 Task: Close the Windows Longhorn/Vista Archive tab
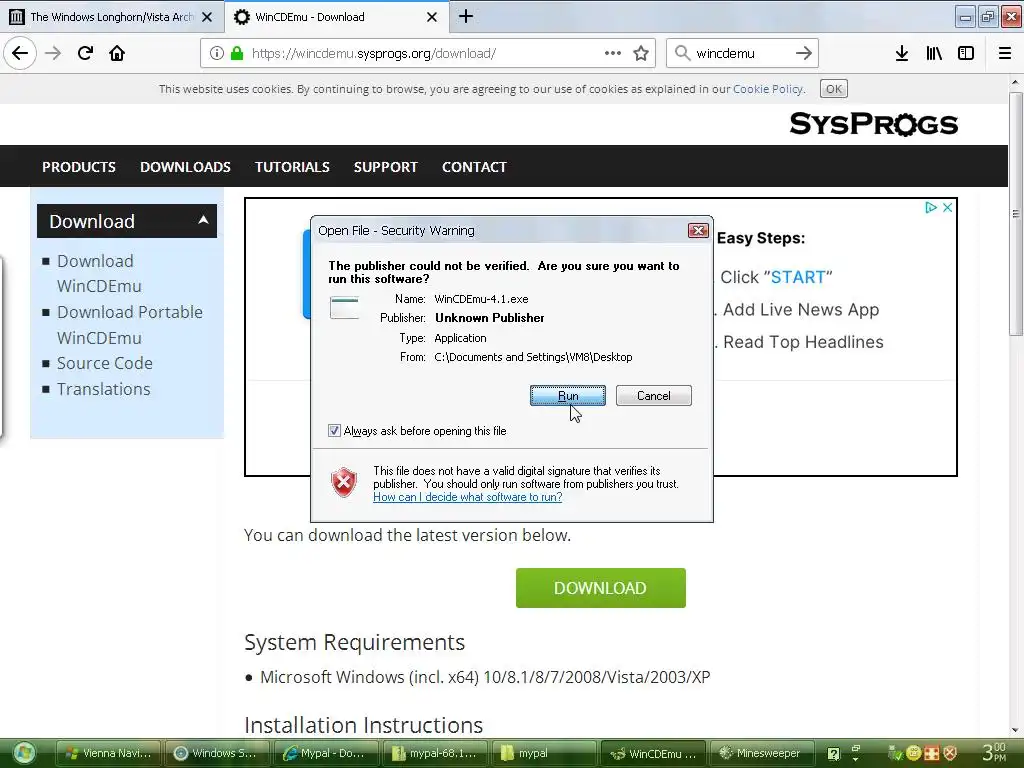207,17
